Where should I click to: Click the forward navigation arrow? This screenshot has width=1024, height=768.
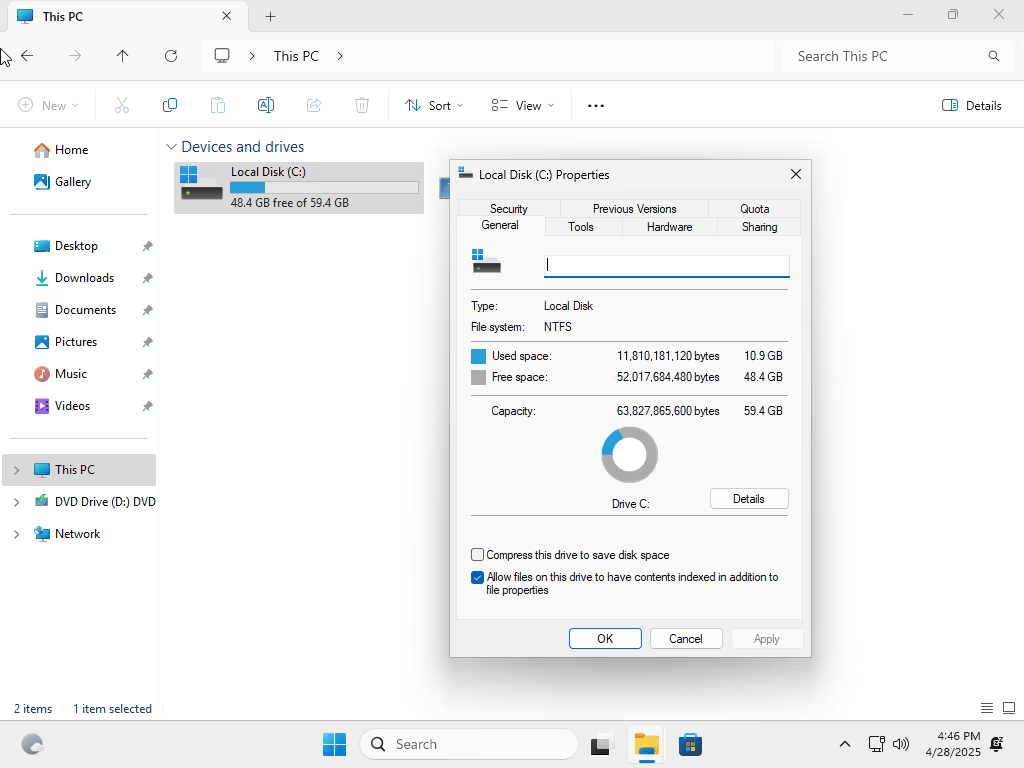pyautogui.click(x=75, y=56)
